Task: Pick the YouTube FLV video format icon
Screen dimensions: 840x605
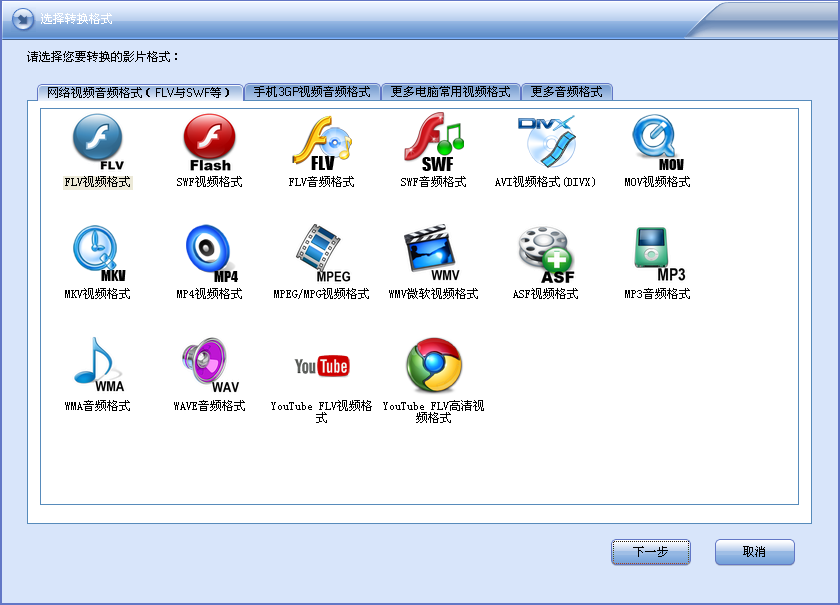Action: click(321, 366)
